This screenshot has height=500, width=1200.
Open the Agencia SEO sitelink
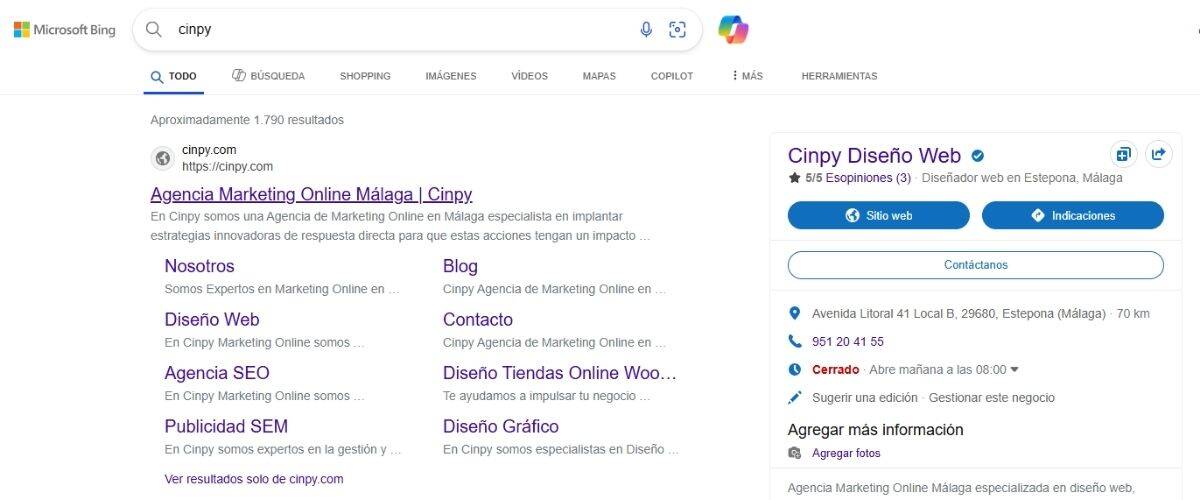click(217, 373)
